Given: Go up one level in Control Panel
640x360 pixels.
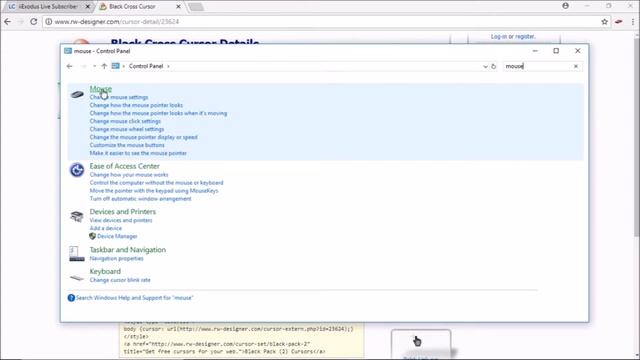Looking at the screenshot, I should [x=104, y=66].
